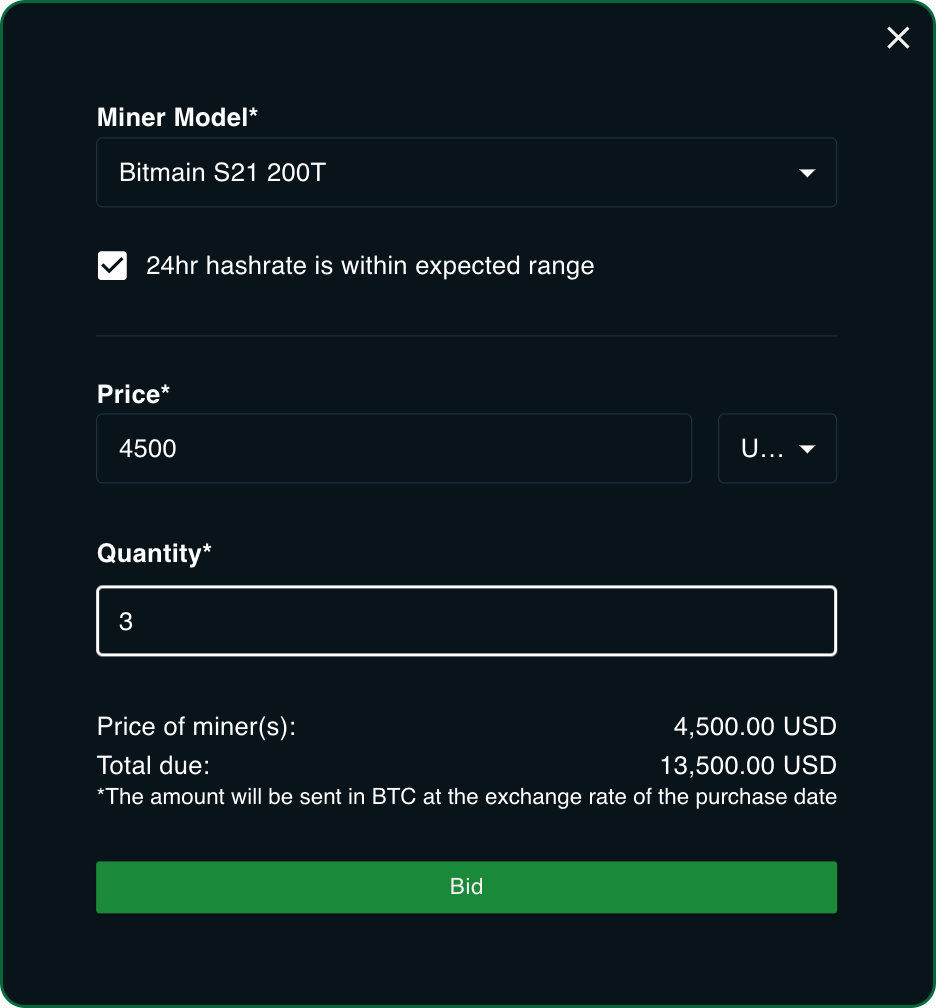Expand the currency dropdown beside the price field
This screenshot has width=936, height=1008.
coord(777,448)
